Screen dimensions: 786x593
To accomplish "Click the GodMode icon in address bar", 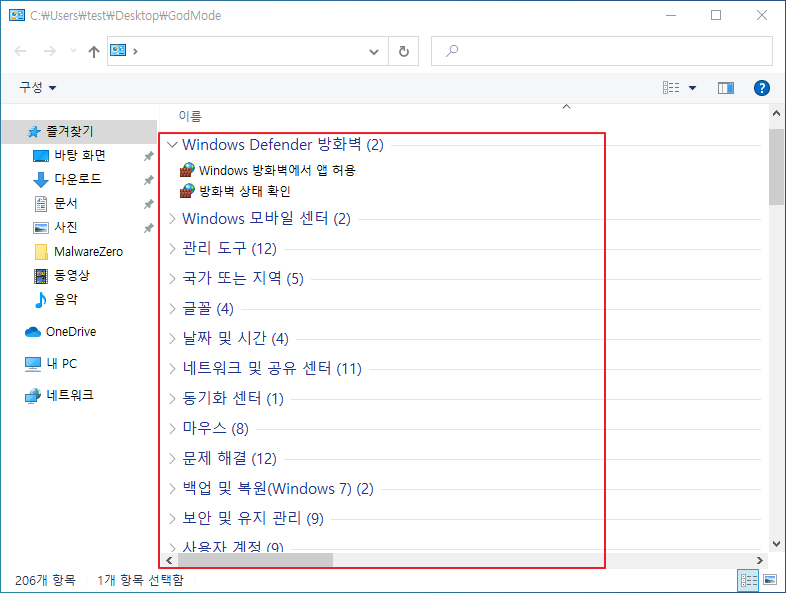I will [x=118, y=50].
